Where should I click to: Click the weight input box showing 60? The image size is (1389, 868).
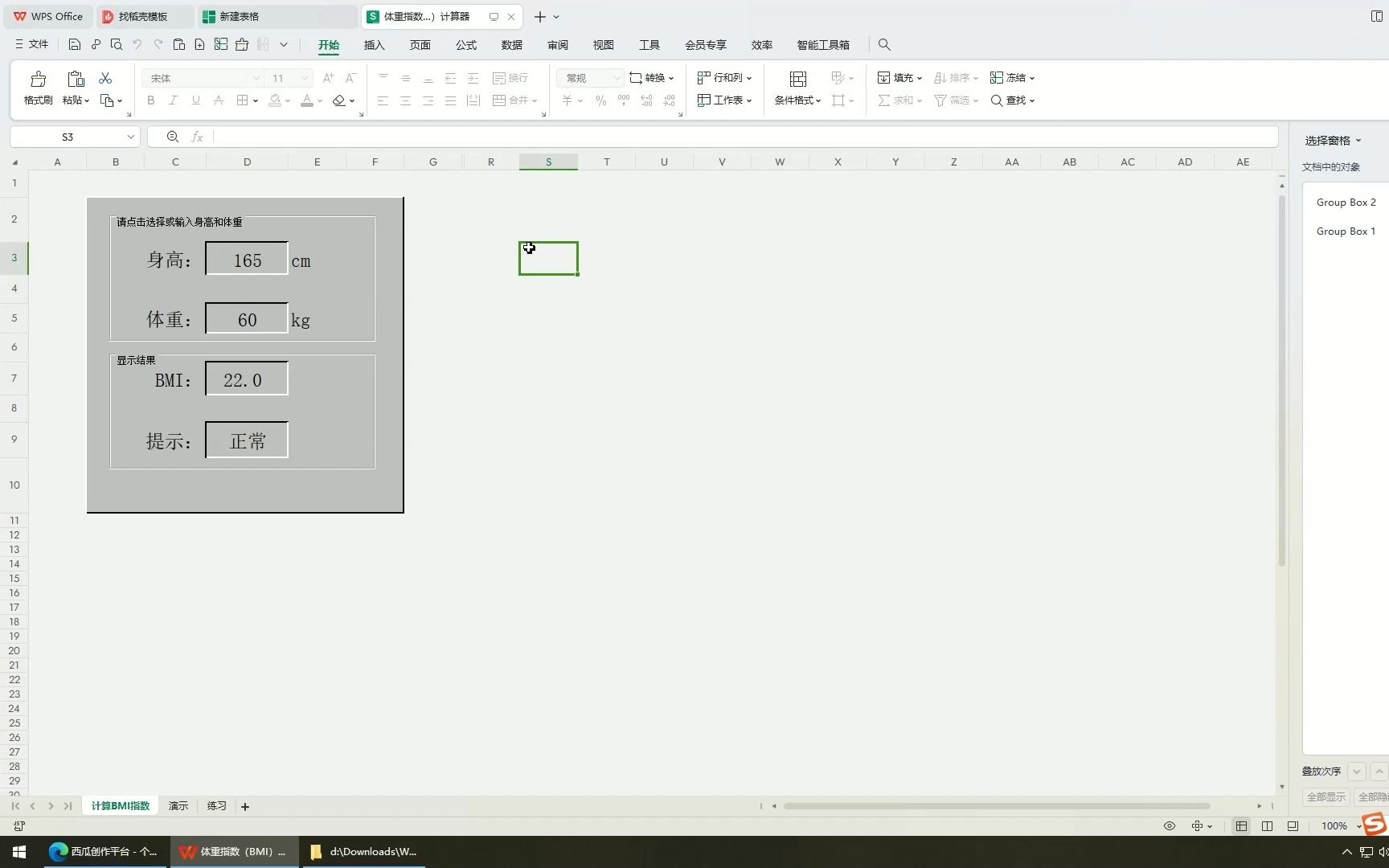(x=247, y=318)
